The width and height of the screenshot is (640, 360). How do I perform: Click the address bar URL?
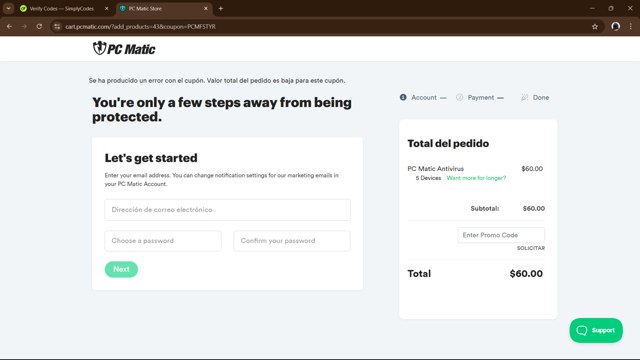point(140,27)
